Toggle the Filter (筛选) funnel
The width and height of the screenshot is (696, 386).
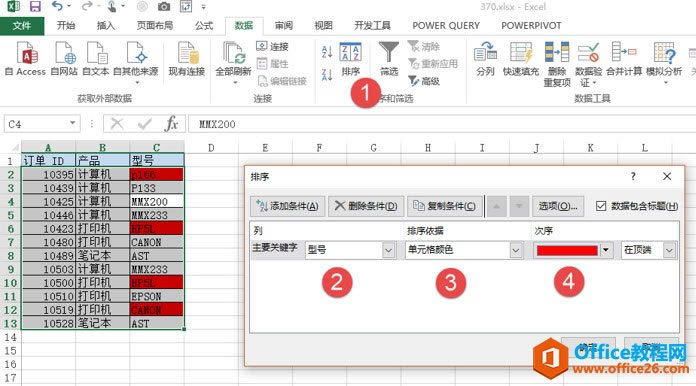pyautogui.click(x=389, y=59)
